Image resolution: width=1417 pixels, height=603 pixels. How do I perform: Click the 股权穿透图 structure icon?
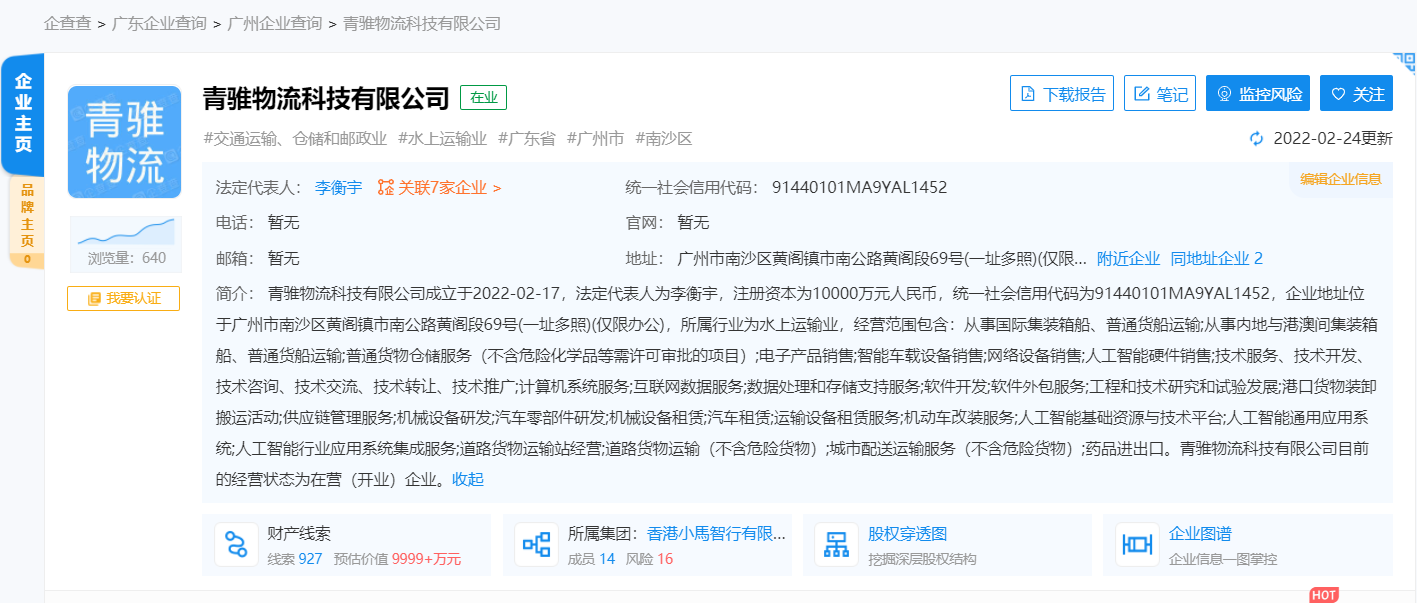(x=836, y=544)
